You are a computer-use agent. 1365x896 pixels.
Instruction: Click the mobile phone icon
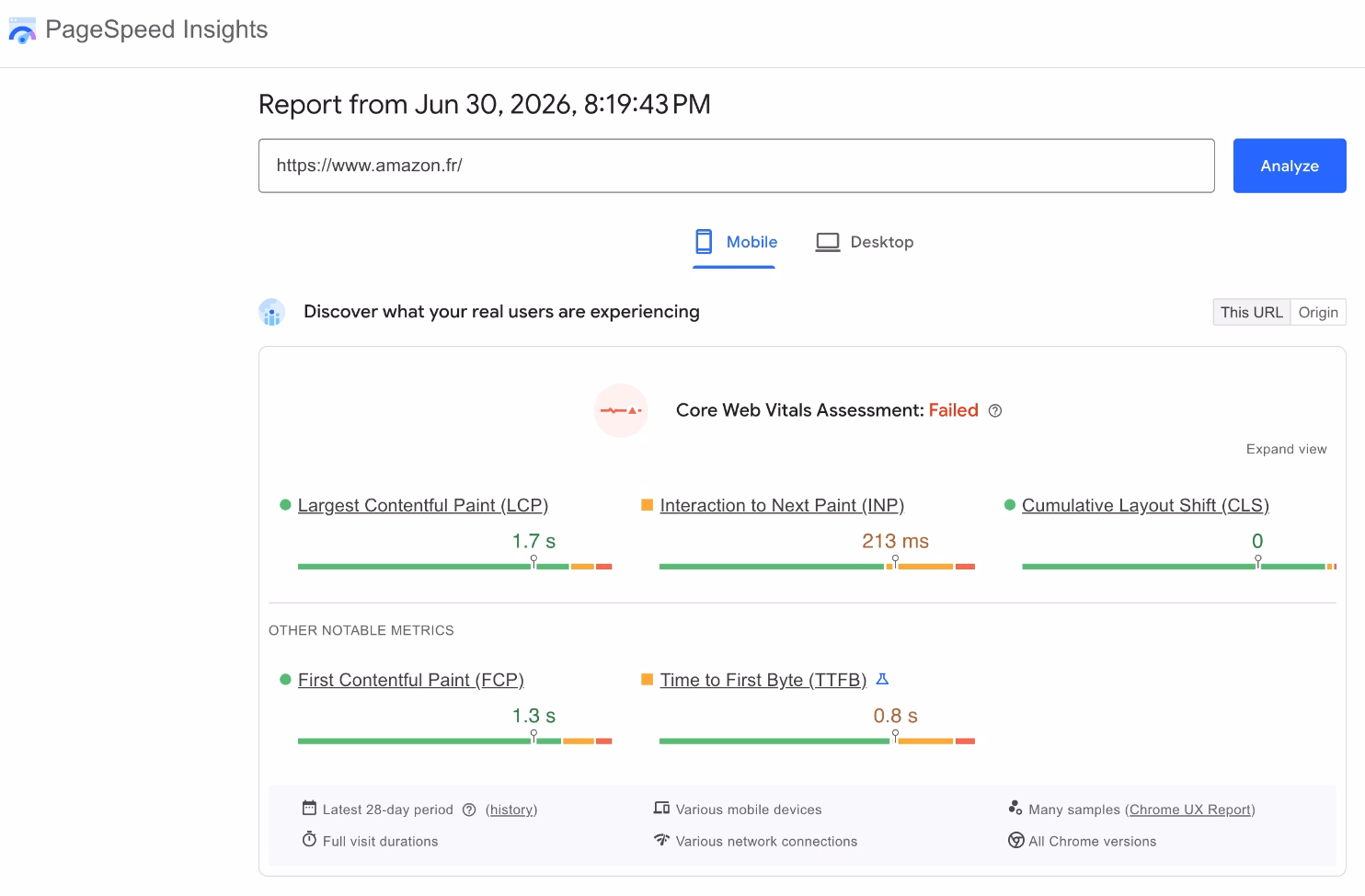click(704, 242)
